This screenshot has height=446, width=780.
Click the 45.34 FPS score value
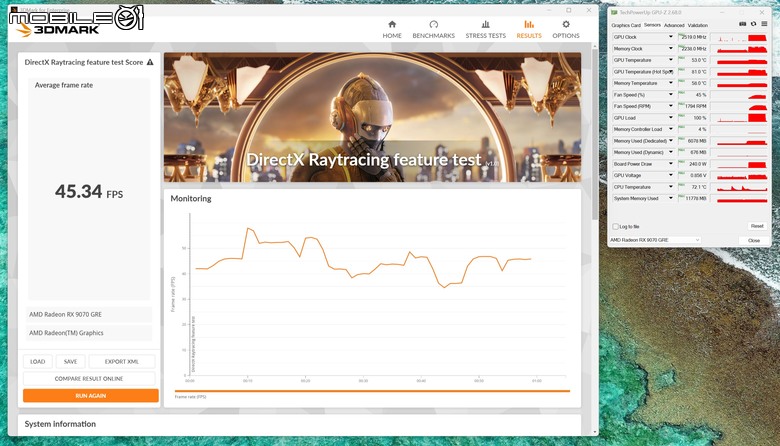[x=89, y=191]
